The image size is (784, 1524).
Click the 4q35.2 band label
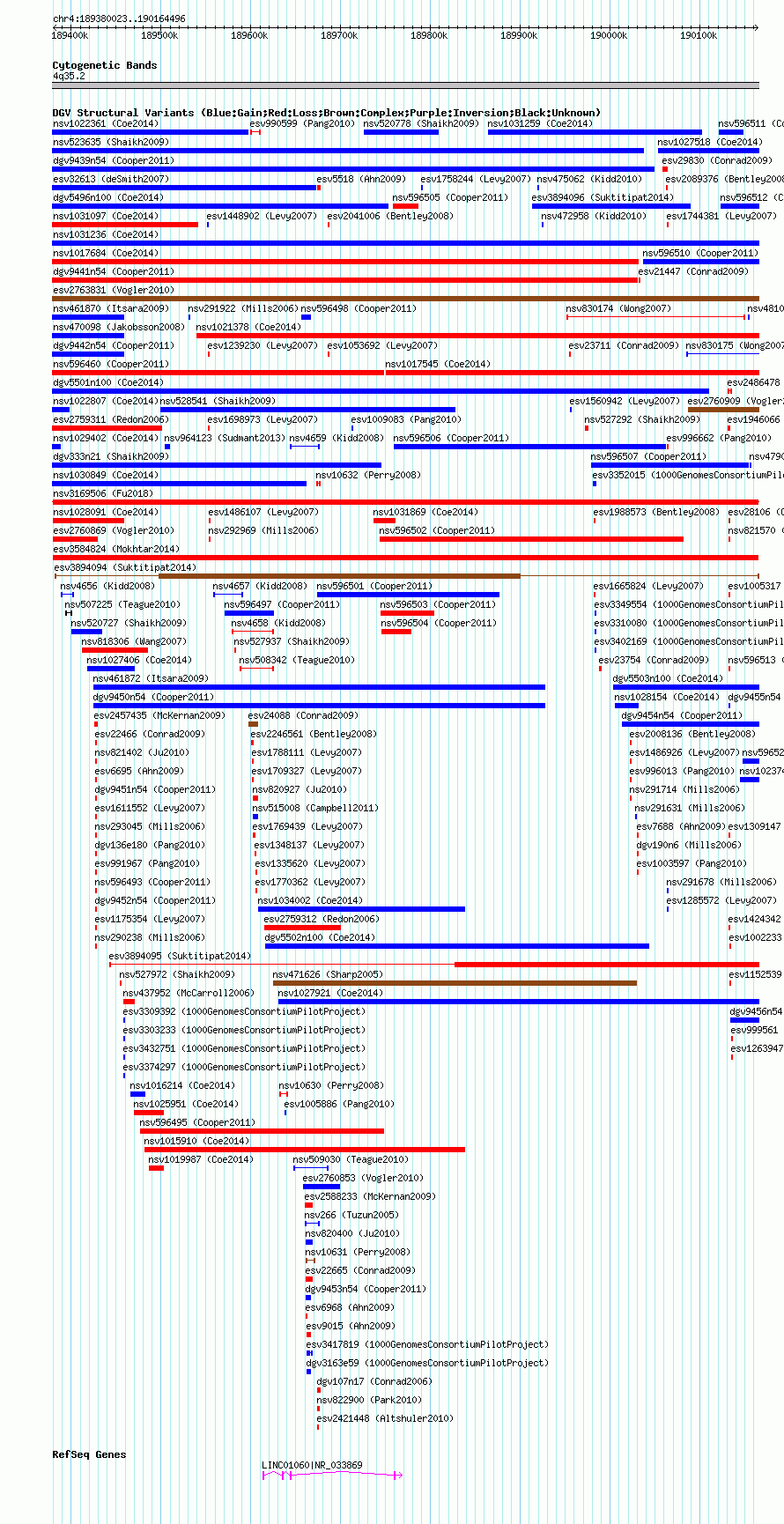coord(69,76)
